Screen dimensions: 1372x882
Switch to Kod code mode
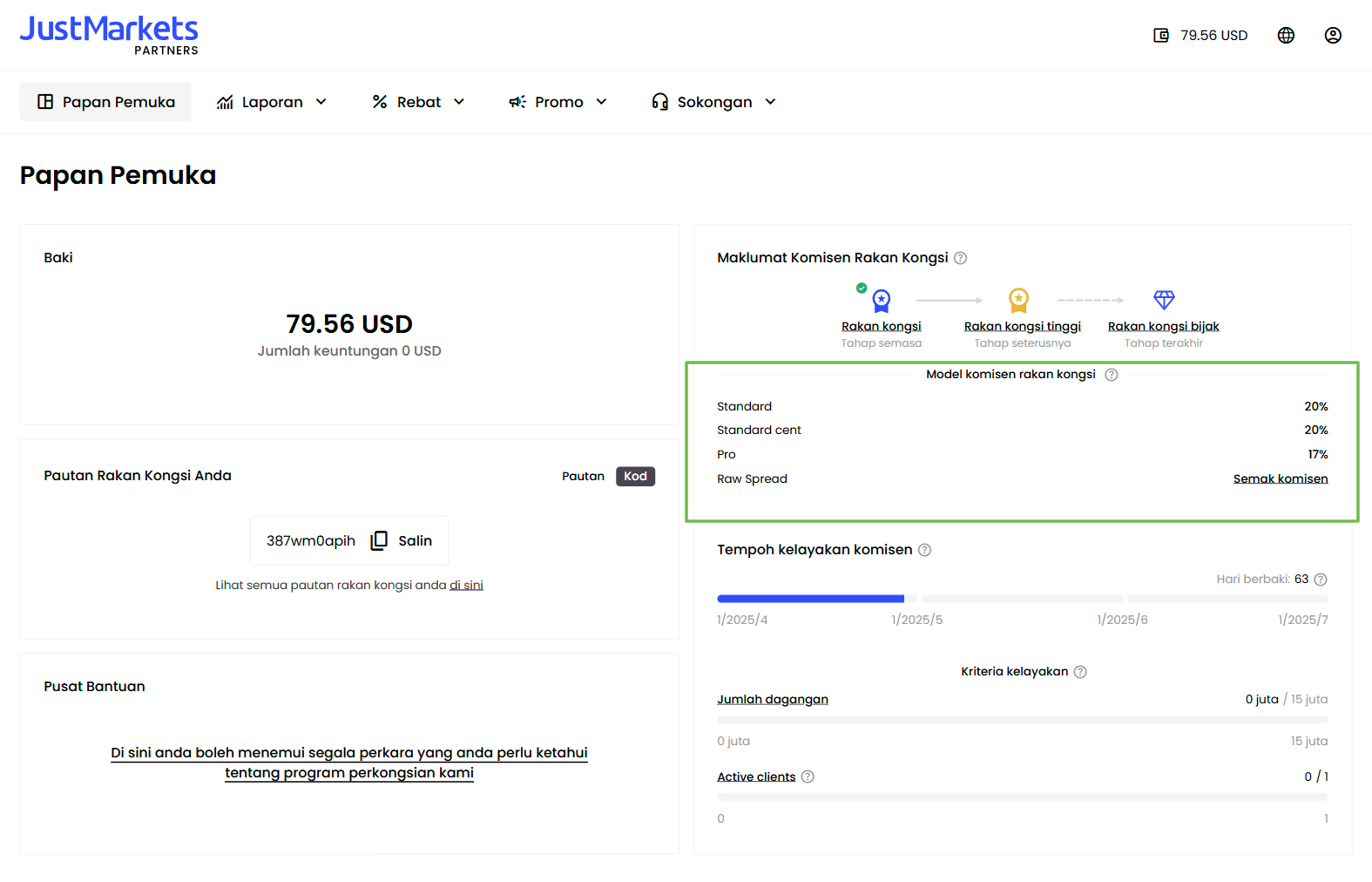(636, 477)
